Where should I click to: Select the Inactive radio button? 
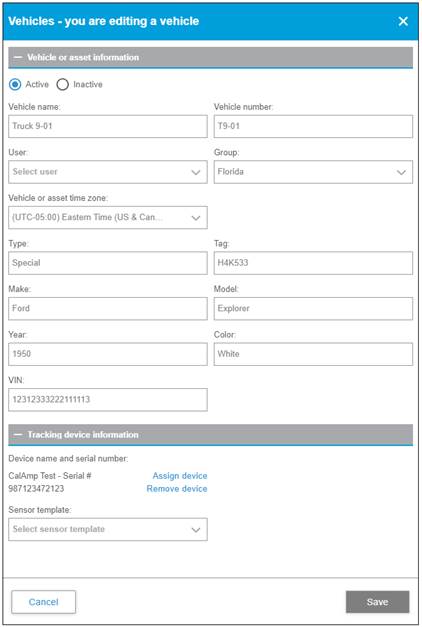coord(62,84)
